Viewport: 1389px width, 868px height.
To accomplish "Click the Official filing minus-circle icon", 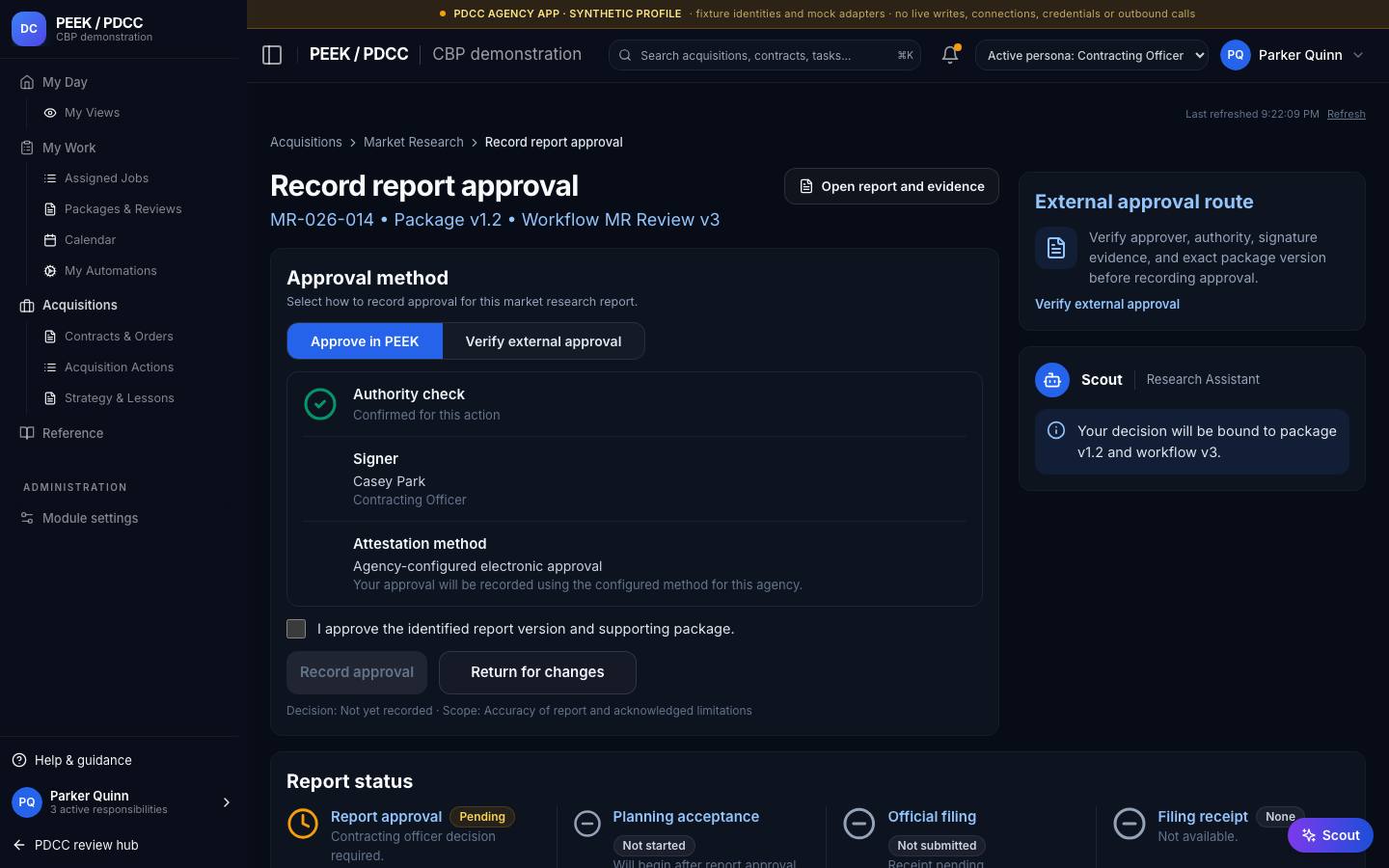I will [x=858, y=824].
